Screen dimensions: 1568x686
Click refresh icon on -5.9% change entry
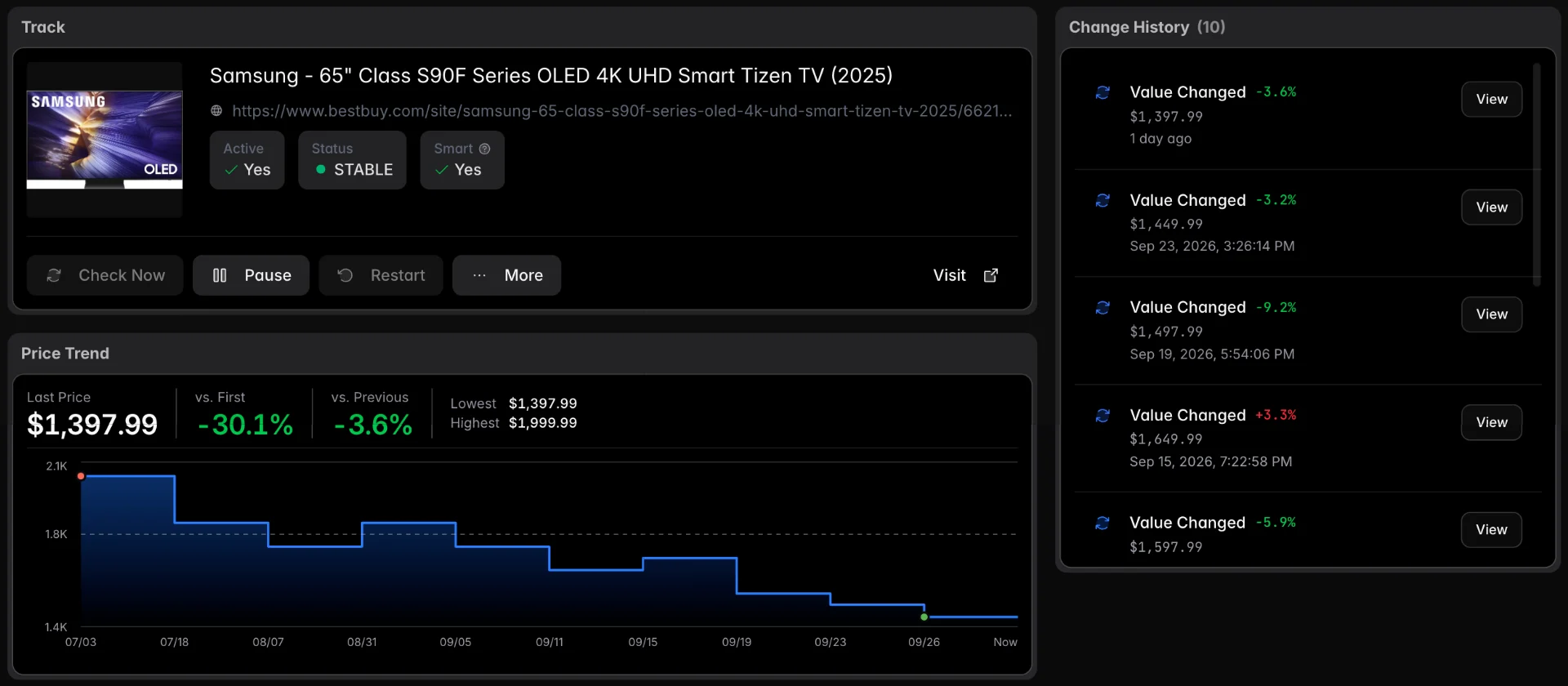(1102, 523)
